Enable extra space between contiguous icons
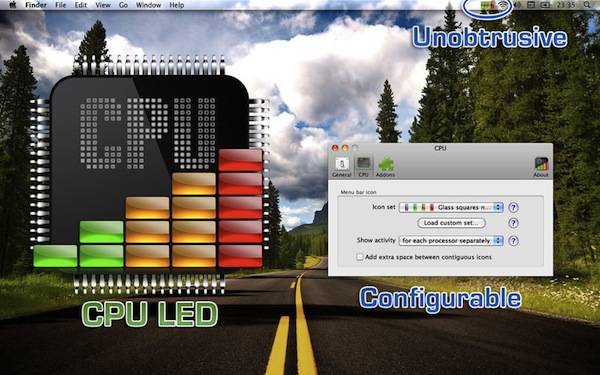 360,257
